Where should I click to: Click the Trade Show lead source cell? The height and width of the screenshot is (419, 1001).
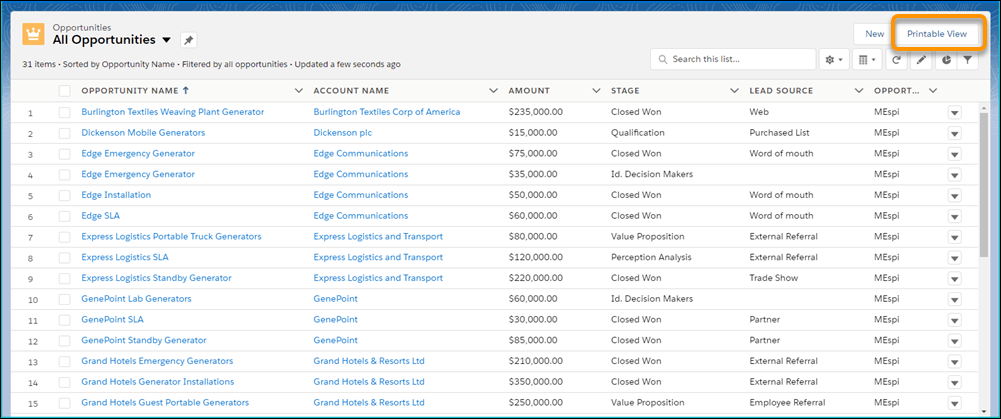pyautogui.click(x=774, y=278)
